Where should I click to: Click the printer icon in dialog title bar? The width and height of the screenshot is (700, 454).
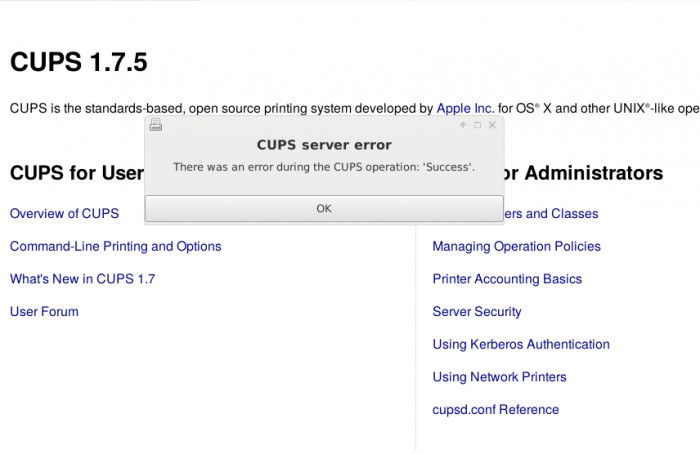[x=156, y=125]
